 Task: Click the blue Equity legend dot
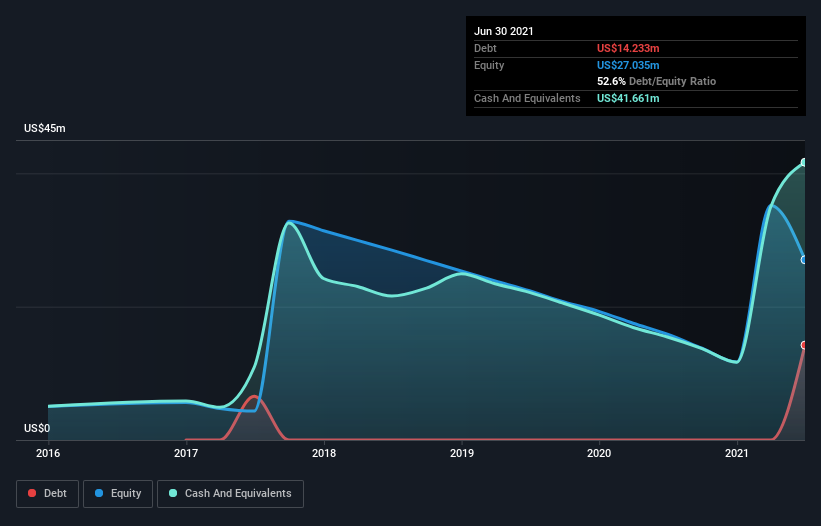coord(99,493)
